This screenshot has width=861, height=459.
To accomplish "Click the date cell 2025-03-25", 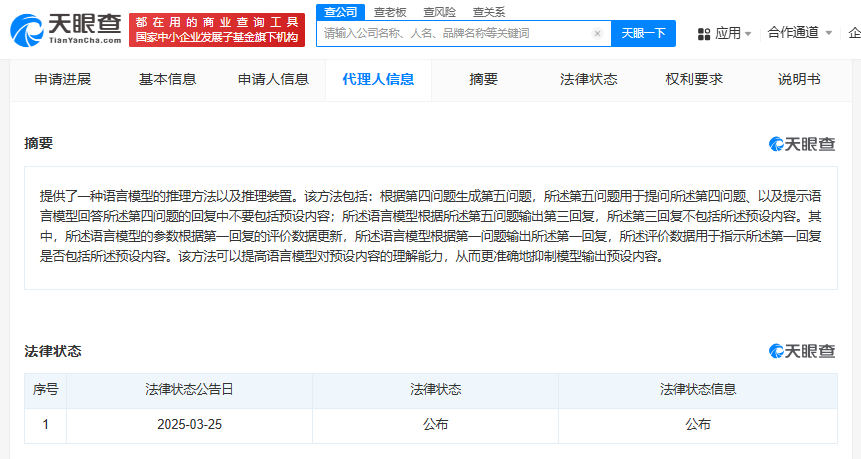I will pos(189,425).
